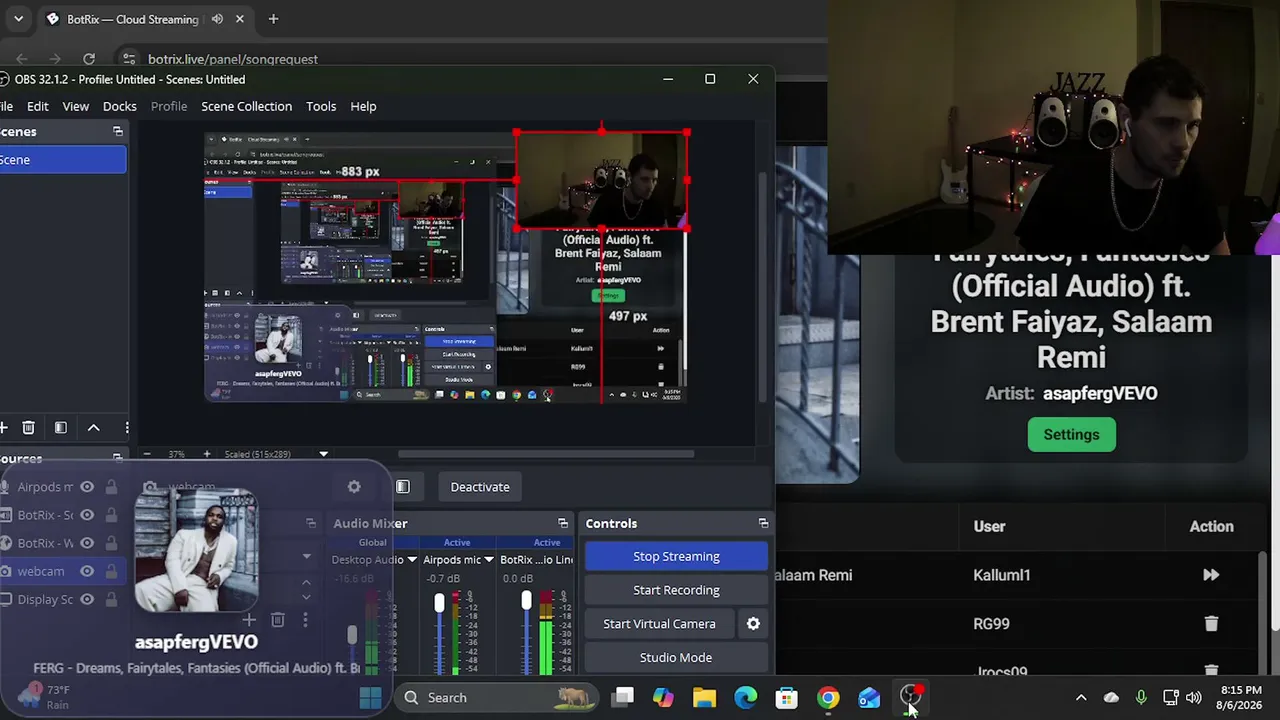Screen dimensions: 1280x720
Task: Zoom in the OBS preview
Action: (207, 454)
